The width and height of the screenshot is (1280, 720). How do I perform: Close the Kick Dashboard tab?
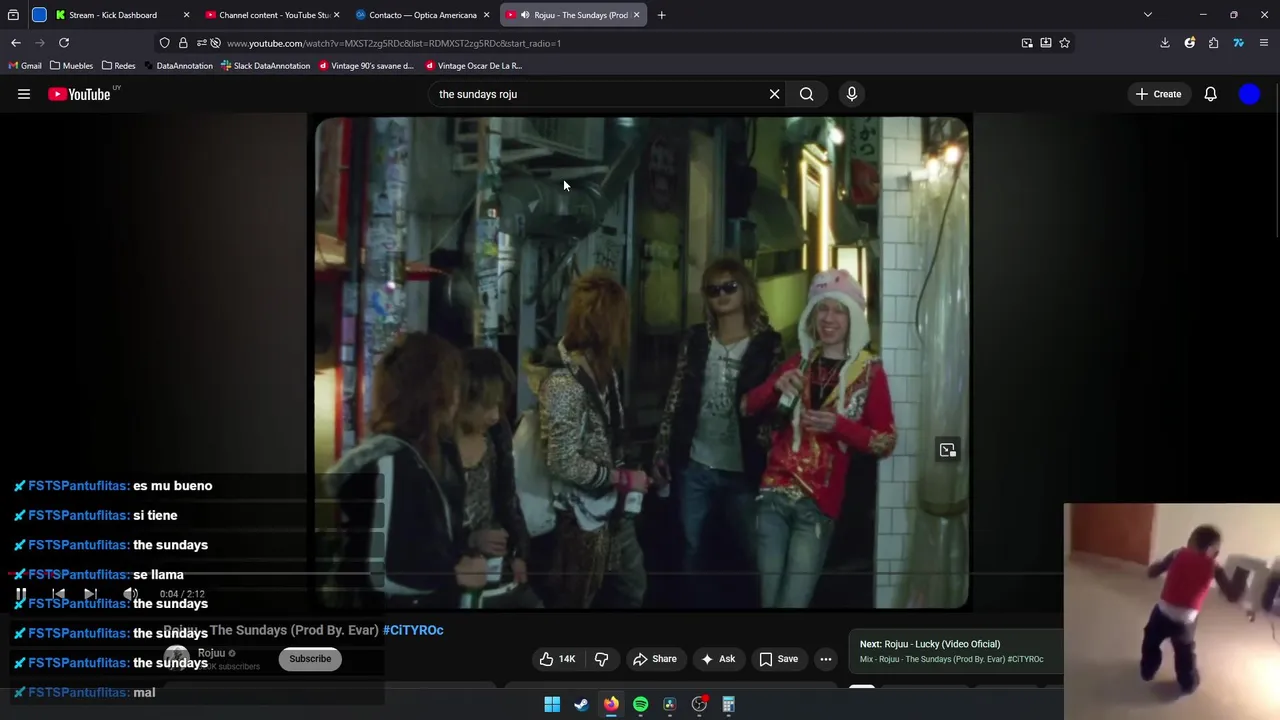[186, 15]
